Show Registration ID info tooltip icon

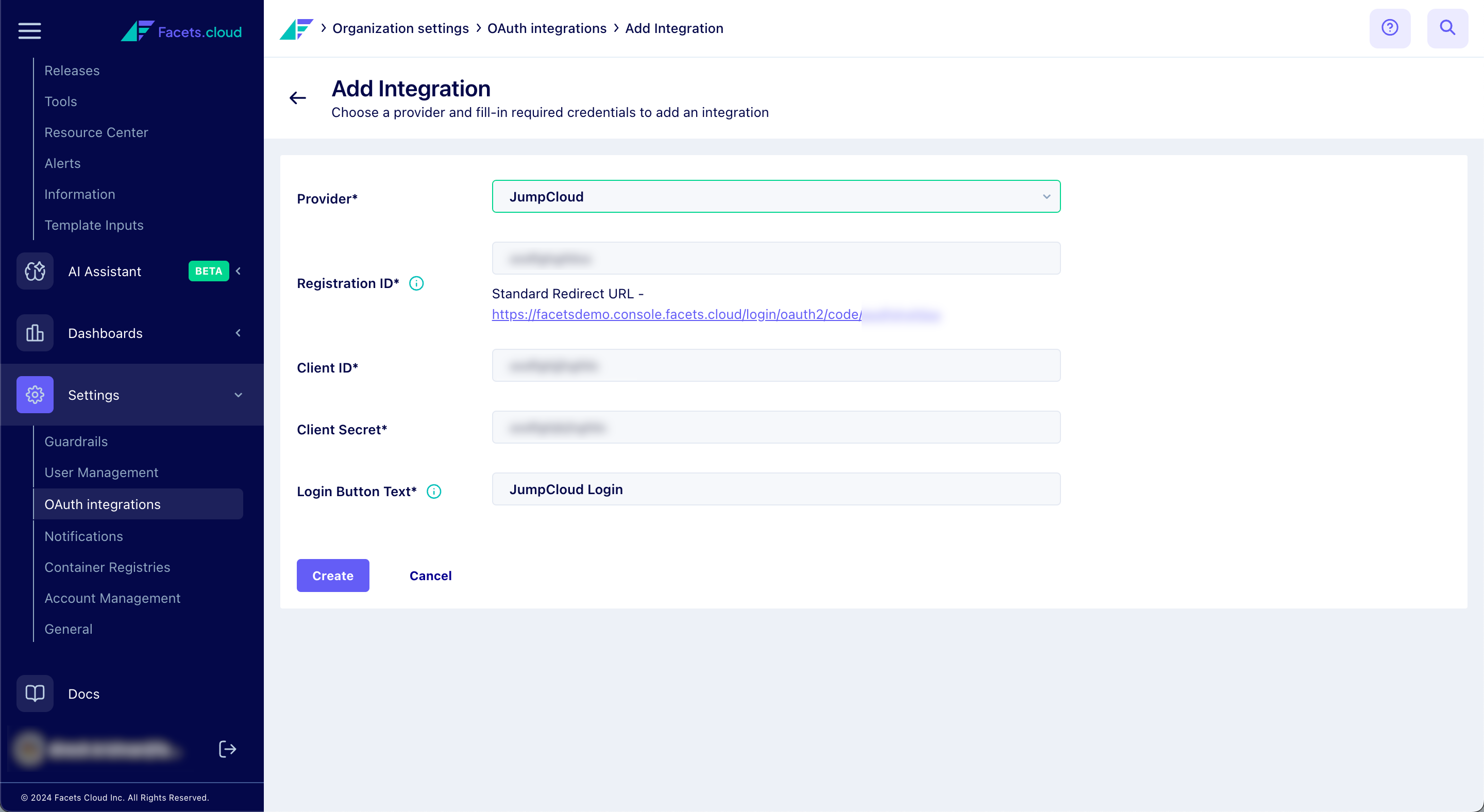pos(416,283)
